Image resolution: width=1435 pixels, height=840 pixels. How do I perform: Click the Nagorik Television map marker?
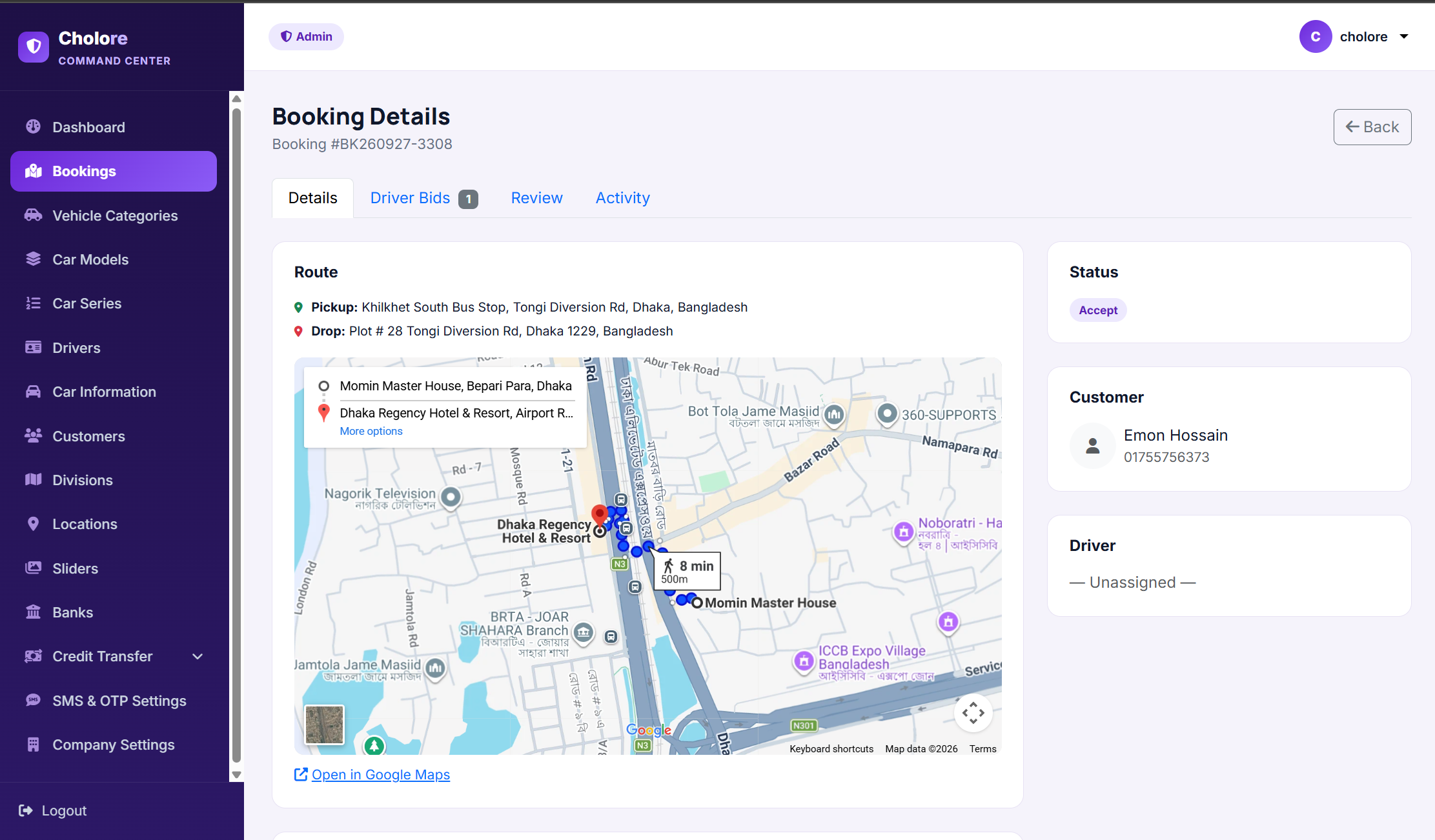(451, 497)
